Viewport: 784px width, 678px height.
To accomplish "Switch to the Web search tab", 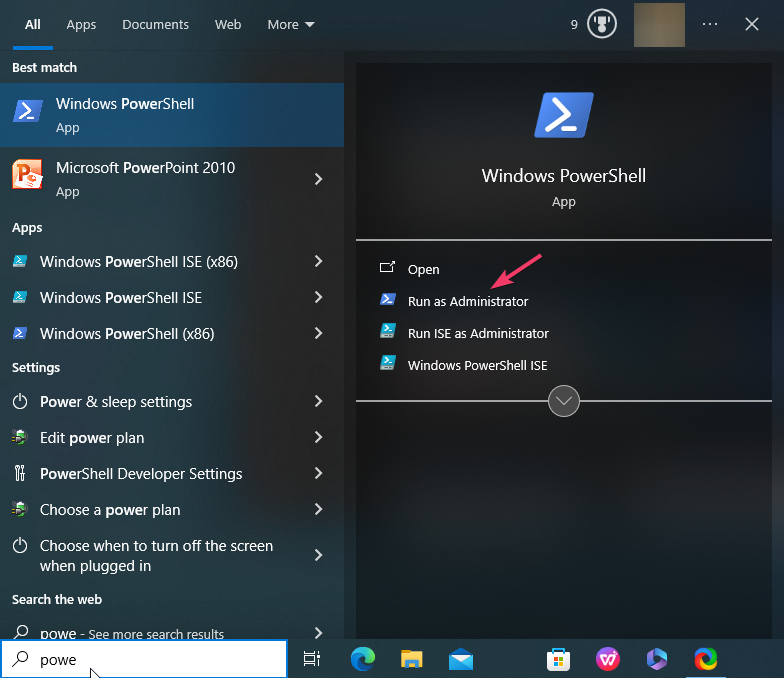I will pos(228,24).
